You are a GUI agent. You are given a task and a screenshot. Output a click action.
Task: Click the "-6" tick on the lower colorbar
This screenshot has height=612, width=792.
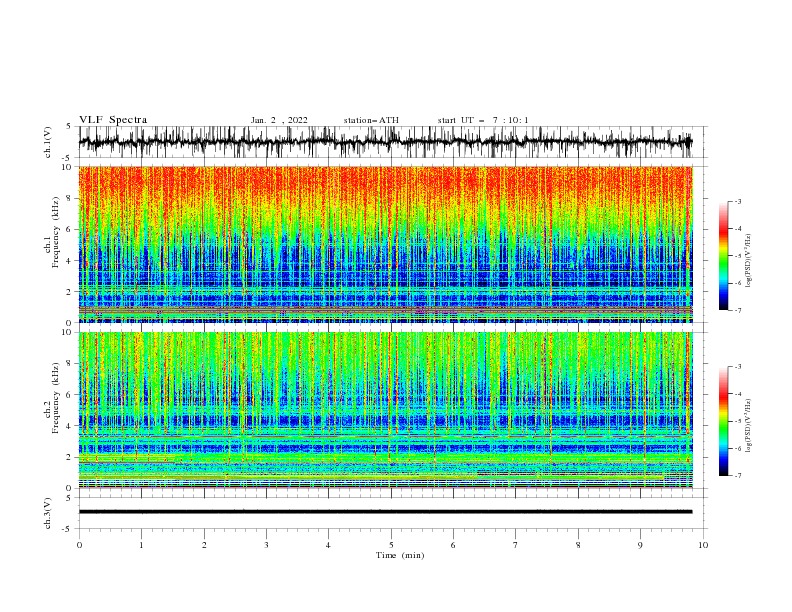737,448
